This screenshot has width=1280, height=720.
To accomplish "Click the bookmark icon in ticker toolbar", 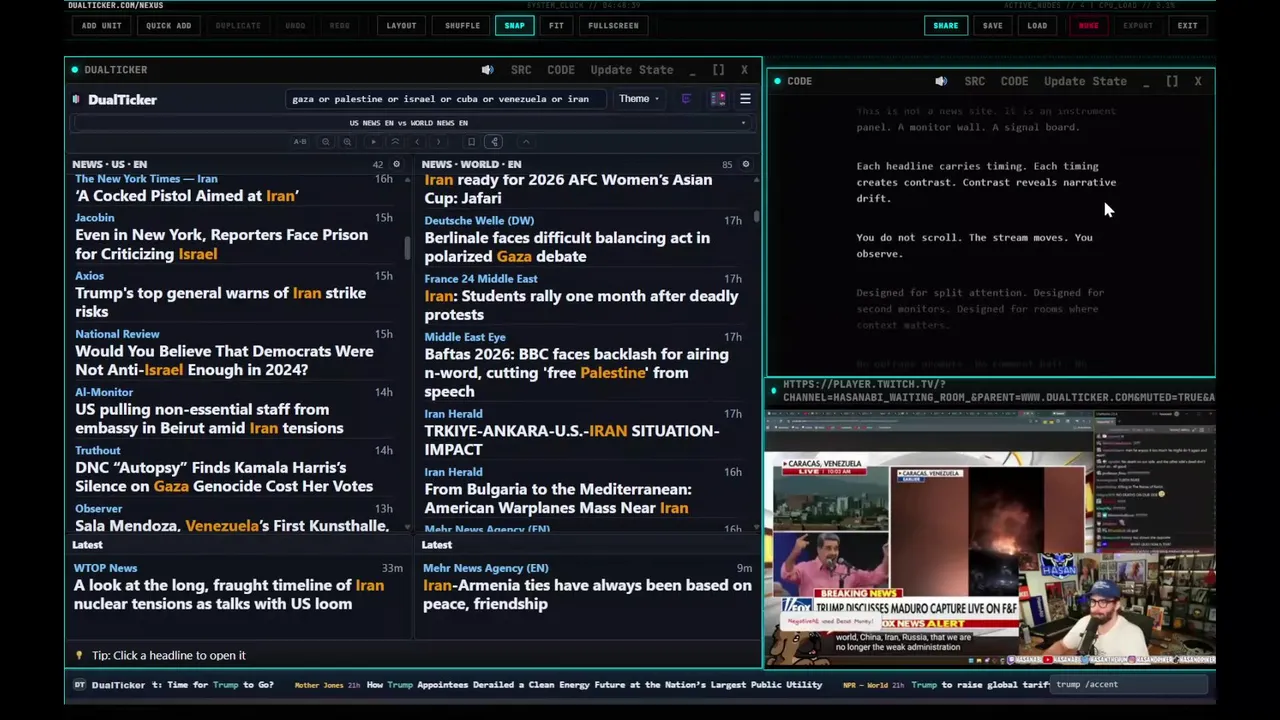I will tap(471, 142).
